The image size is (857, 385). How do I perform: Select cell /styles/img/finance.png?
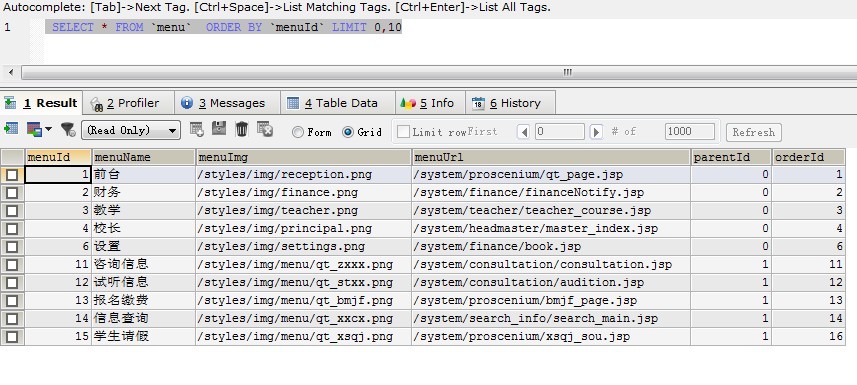click(303, 193)
